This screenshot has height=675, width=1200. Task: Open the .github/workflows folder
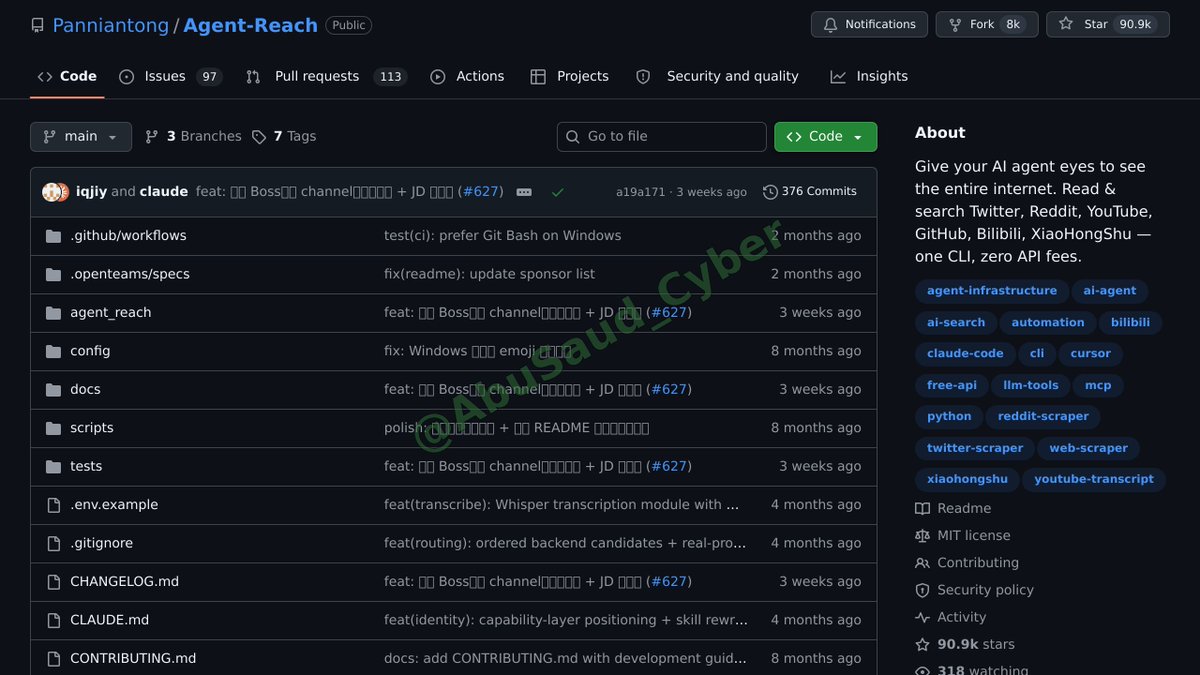coord(128,235)
